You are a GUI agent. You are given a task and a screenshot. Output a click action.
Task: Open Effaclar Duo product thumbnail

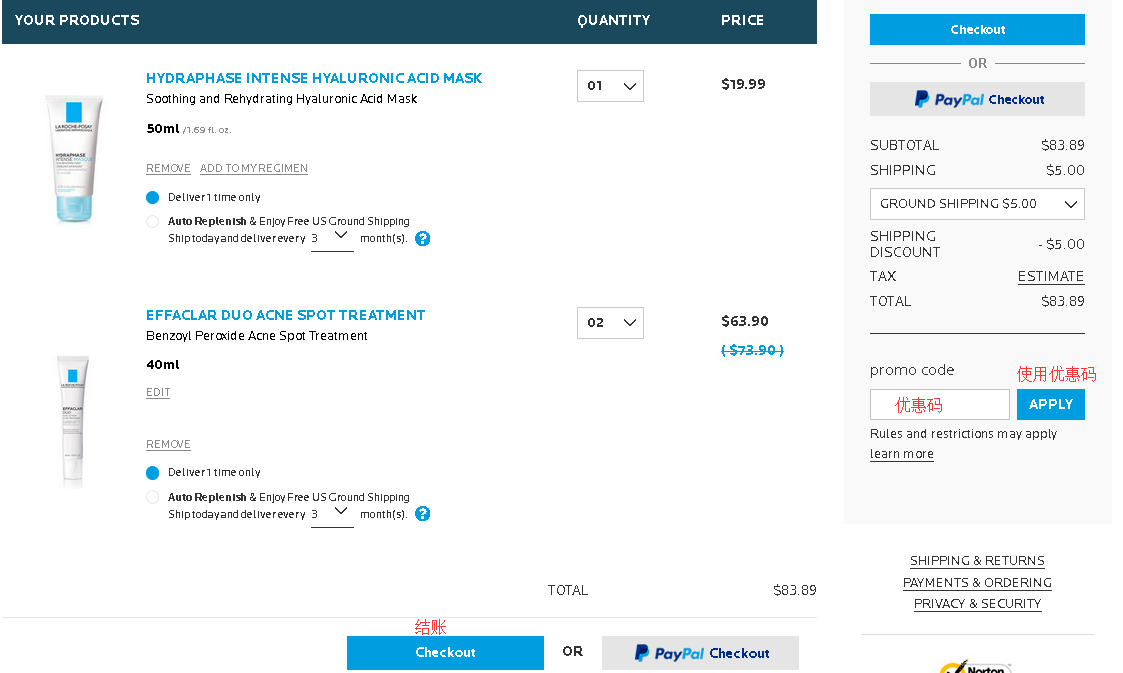pyautogui.click(x=73, y=420)
